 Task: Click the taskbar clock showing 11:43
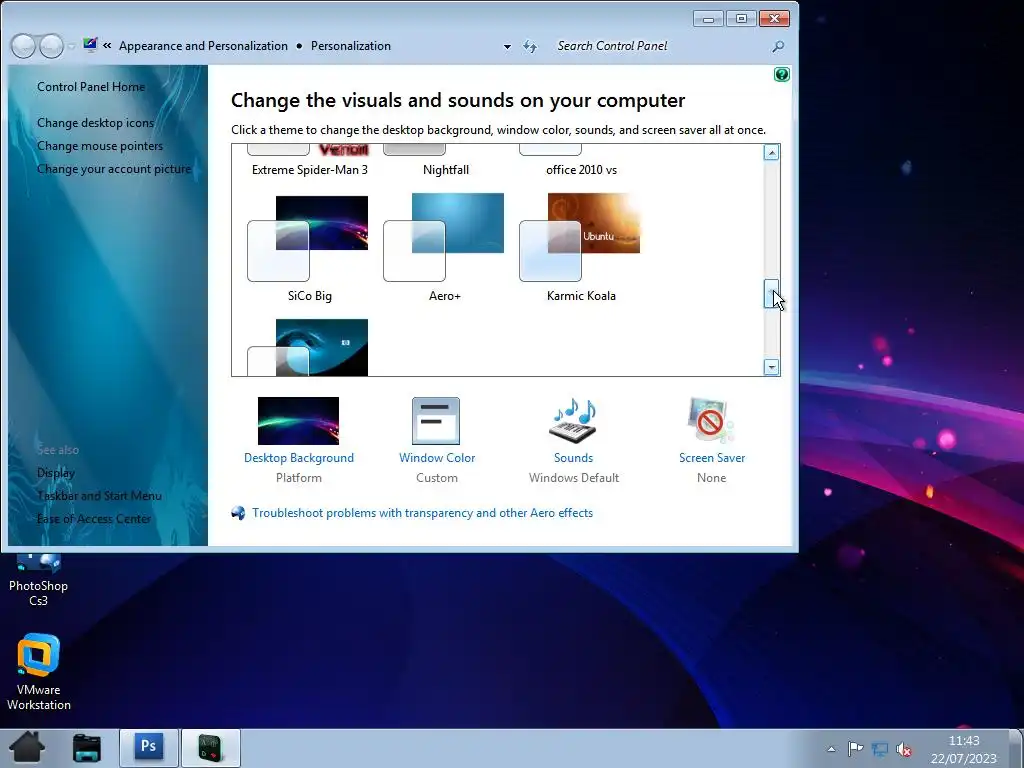964,749
